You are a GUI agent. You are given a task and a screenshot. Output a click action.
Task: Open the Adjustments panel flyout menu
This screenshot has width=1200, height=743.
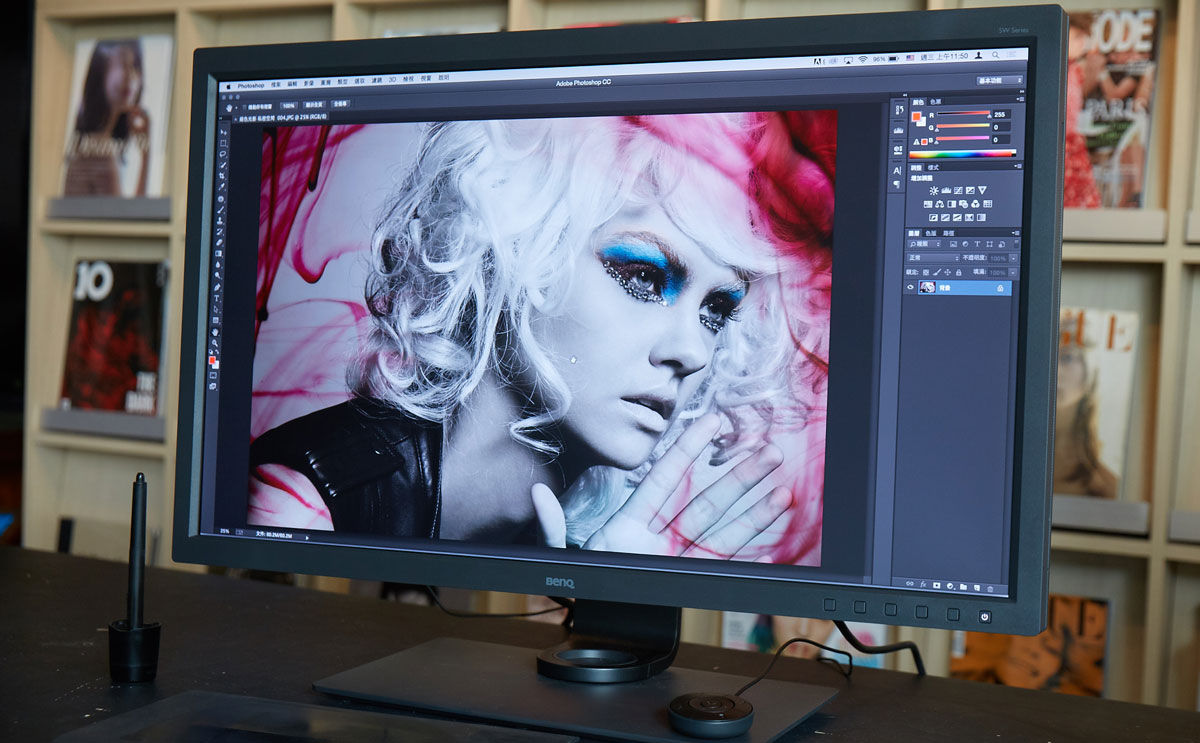pyautogui.click(x=1018, y=166)
